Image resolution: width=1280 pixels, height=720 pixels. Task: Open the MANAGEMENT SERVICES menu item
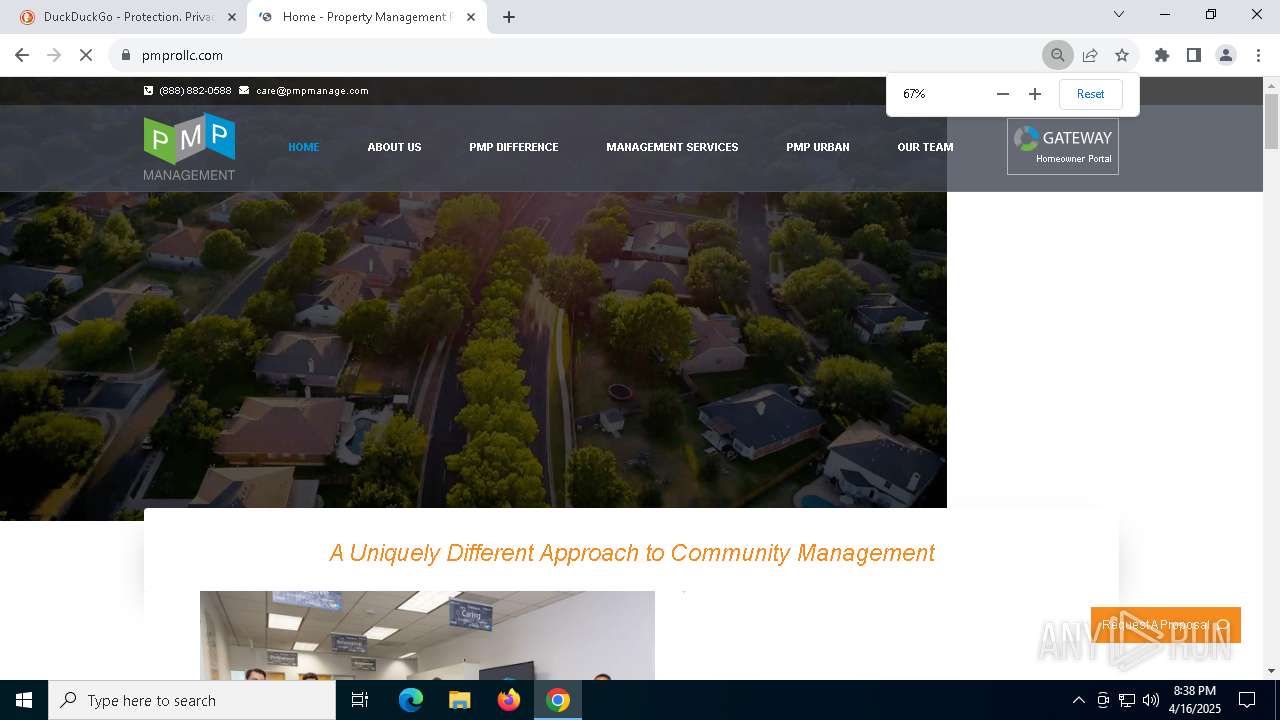672,147
